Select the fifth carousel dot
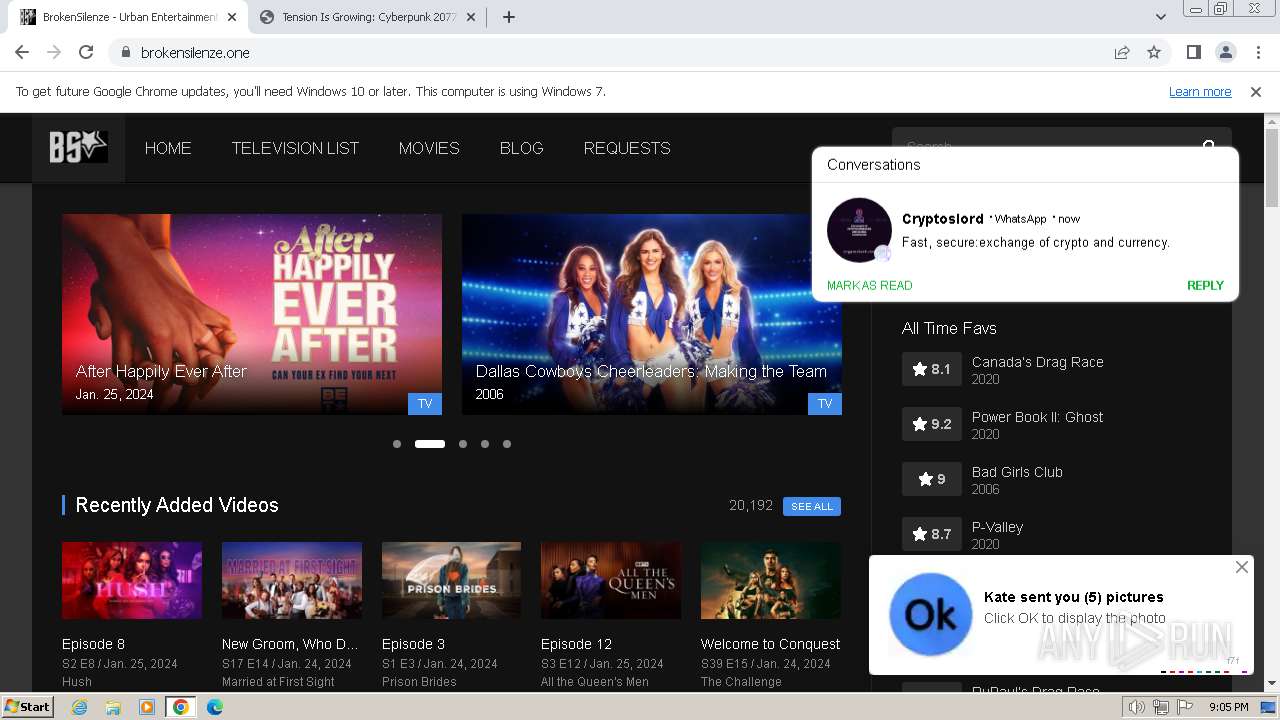This screenshot has width=1280, height=720. (507, 444)
